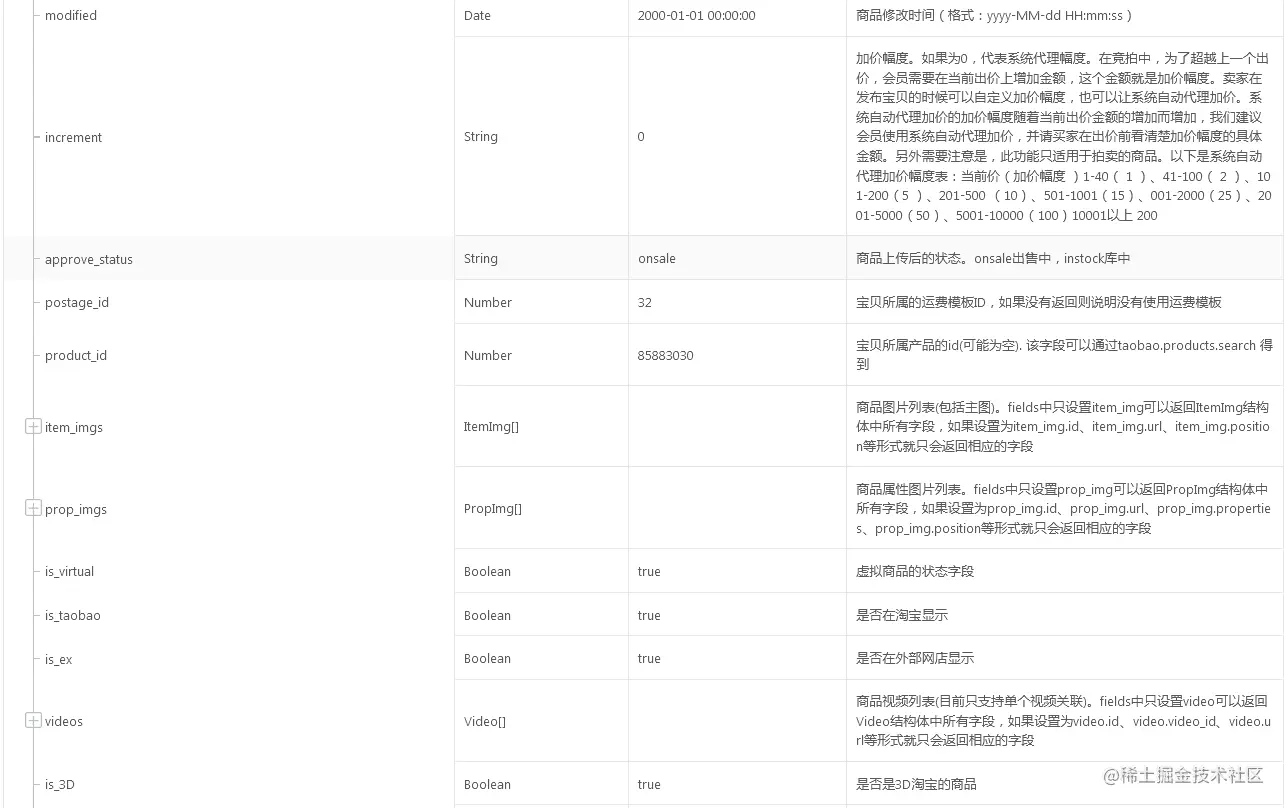This screenshot has height=808, width=1286.
Task: Select the increment field row
Action: (x=73, y=137)
